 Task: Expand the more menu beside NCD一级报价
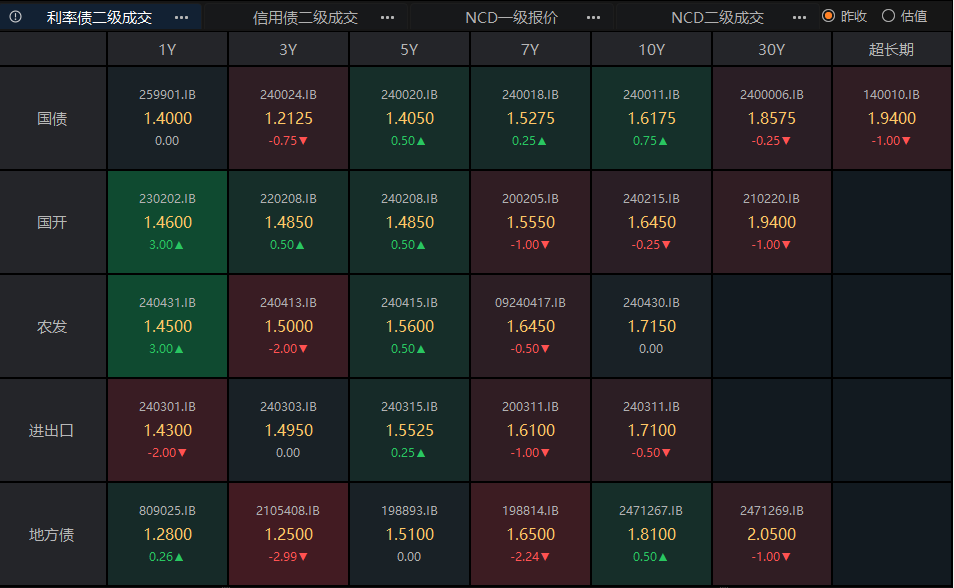(593, 18)
